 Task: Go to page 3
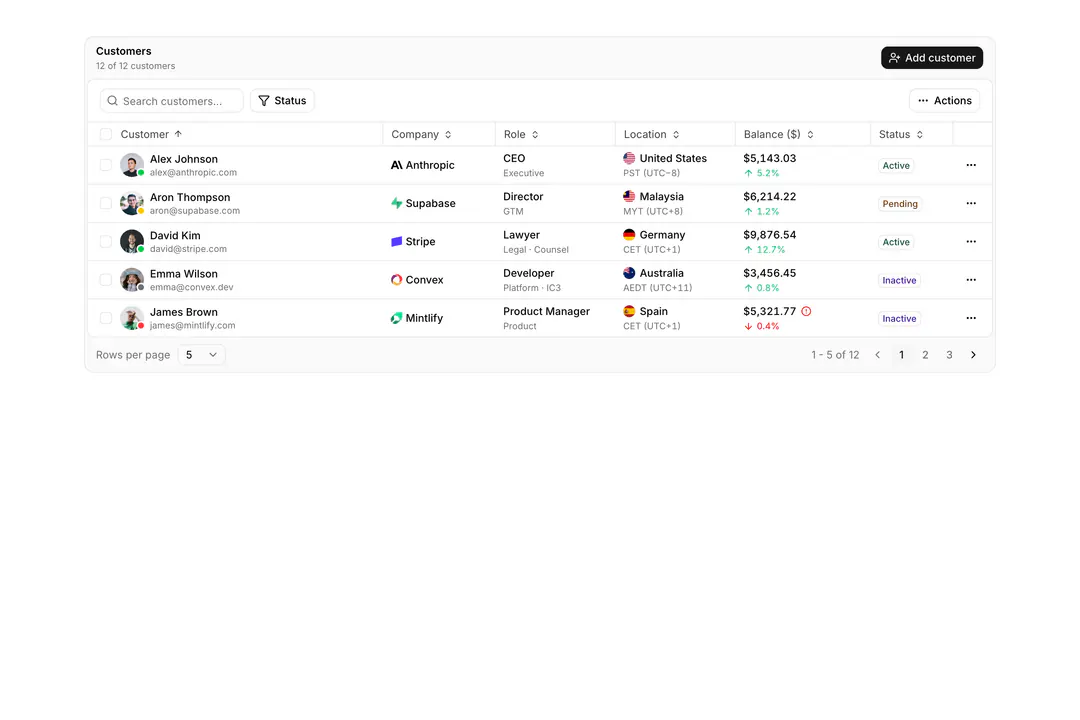[949, 355]
